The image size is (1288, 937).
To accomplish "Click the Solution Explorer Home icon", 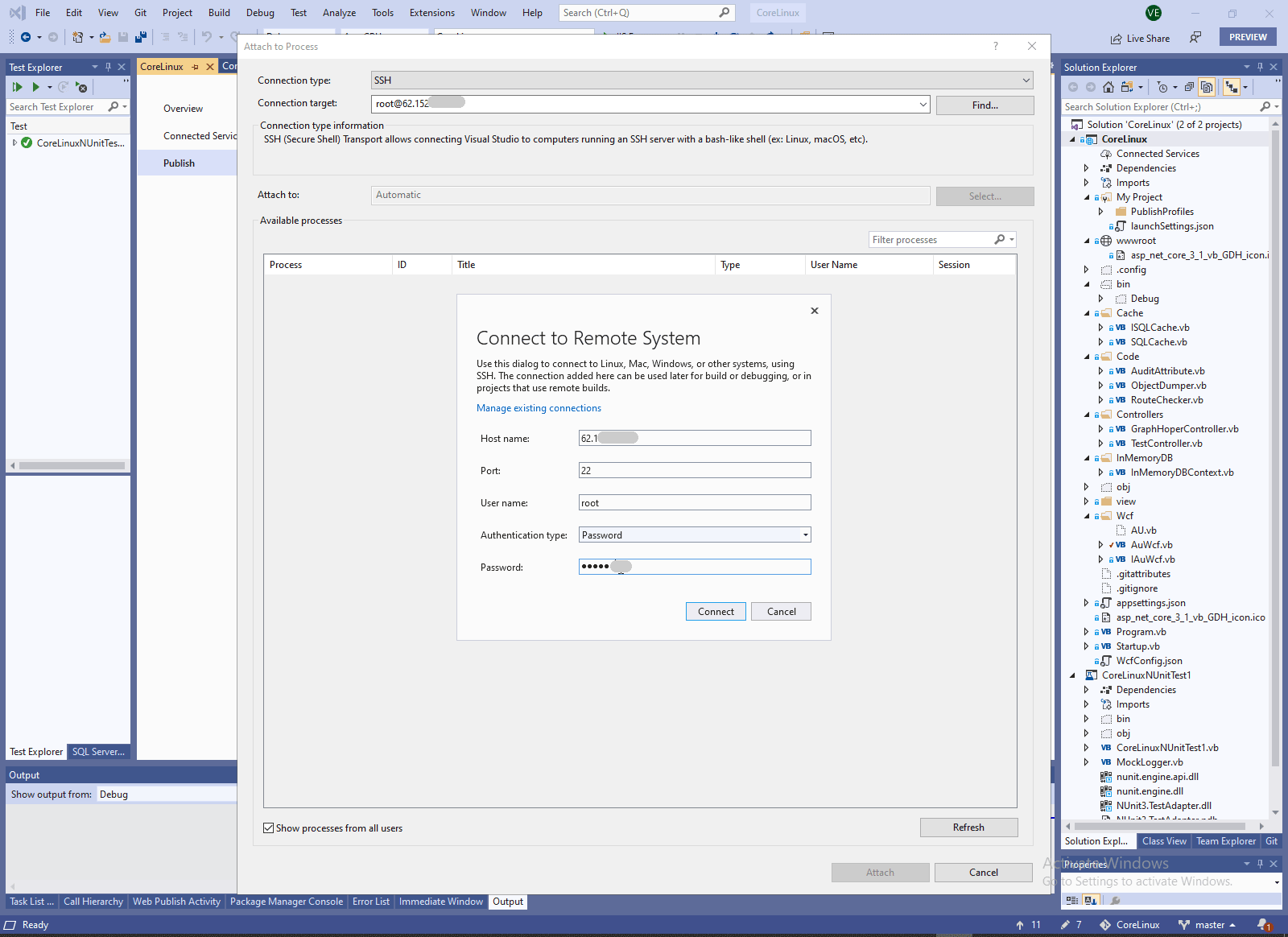I will (1108, 87).
